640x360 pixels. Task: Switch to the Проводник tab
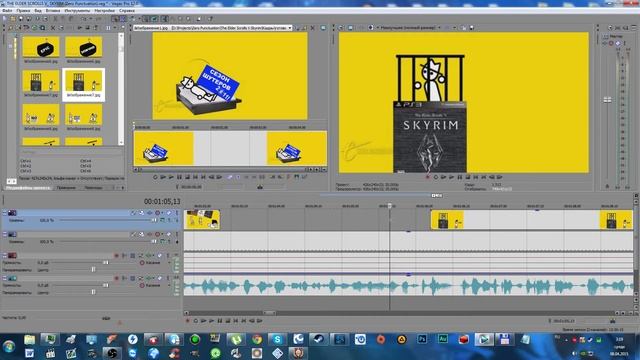pyautogui.click(x=66, y=188)
